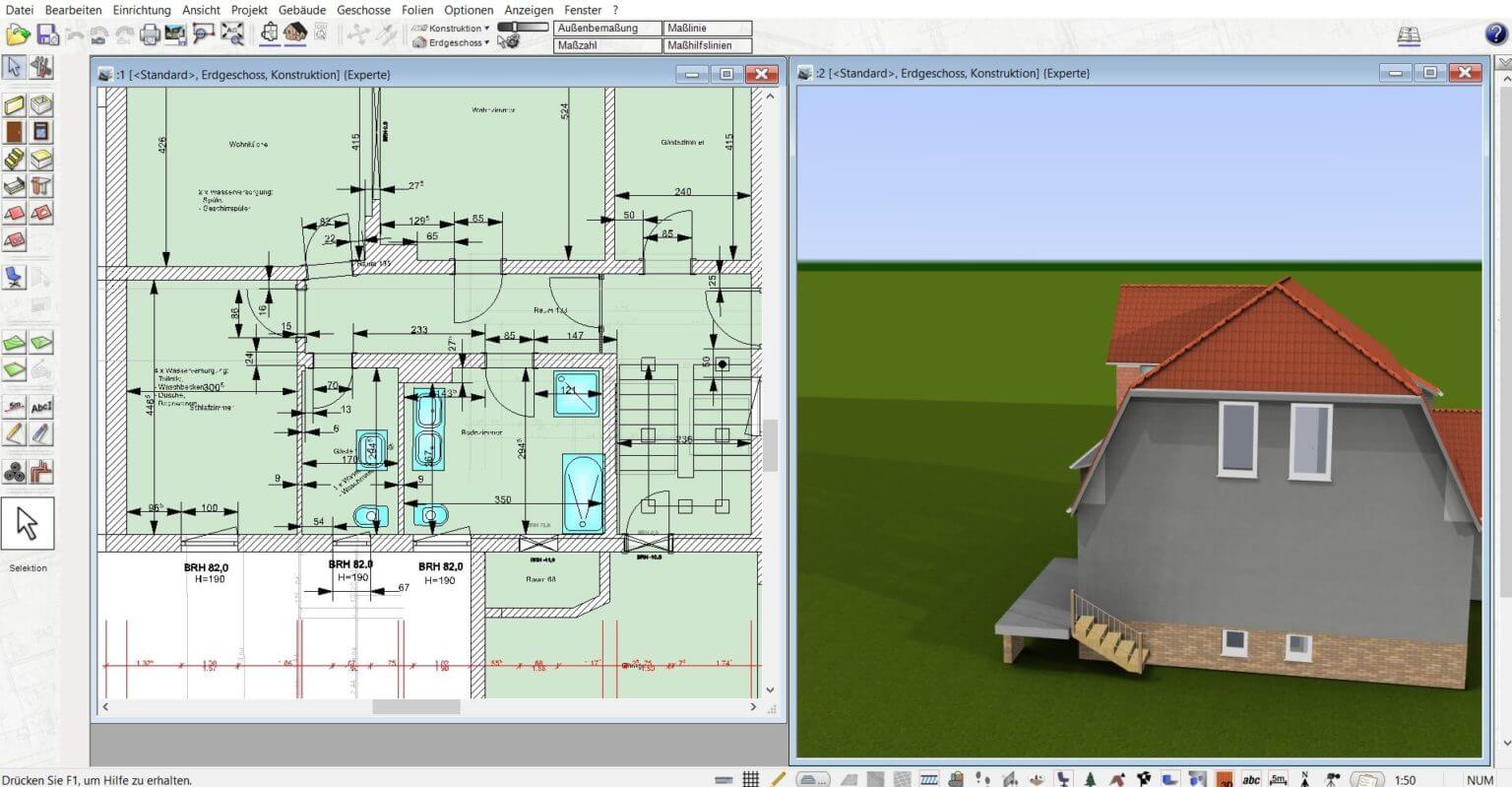The height and width of the screenshot is (787, 1512).
Task: Toggle Maßhilfslinien display
Action: 707,45
